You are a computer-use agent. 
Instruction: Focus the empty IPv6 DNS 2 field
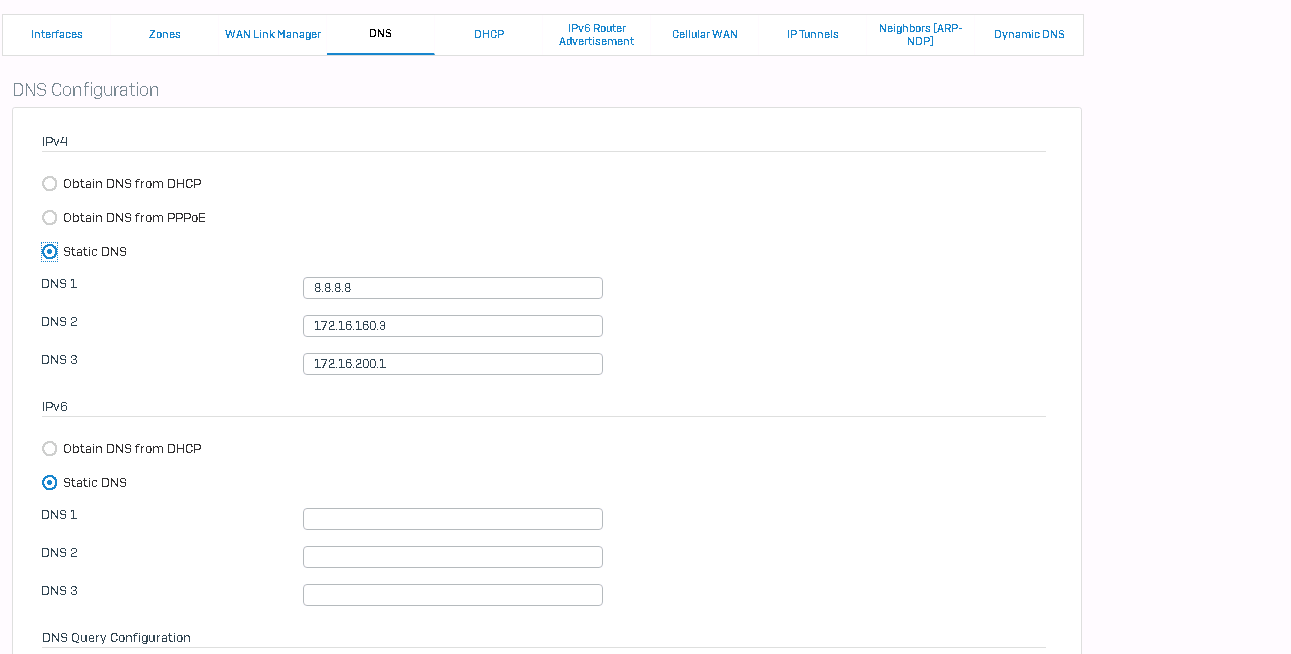click(x=452, y=557)
